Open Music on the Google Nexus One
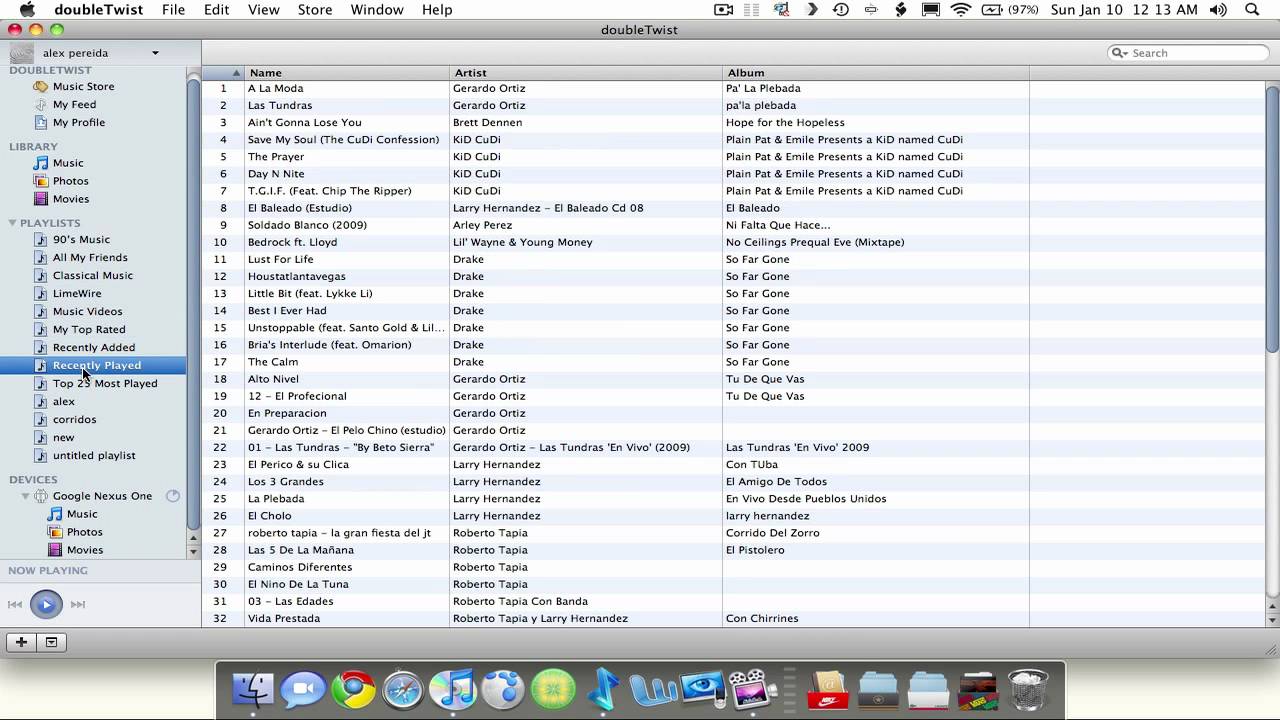 82,514
